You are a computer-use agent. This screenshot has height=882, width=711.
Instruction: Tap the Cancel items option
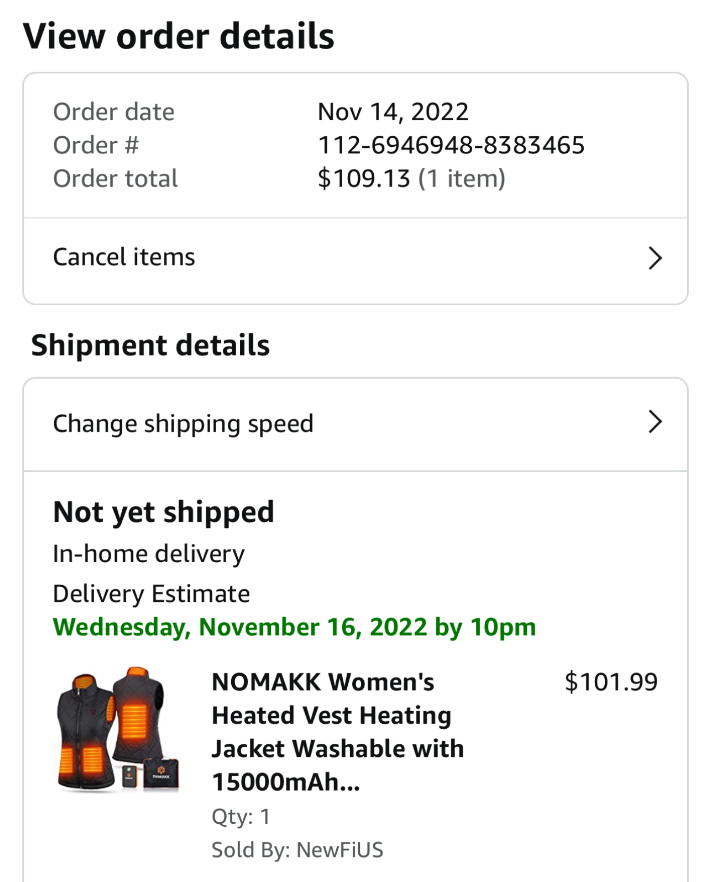pos(124,257)
